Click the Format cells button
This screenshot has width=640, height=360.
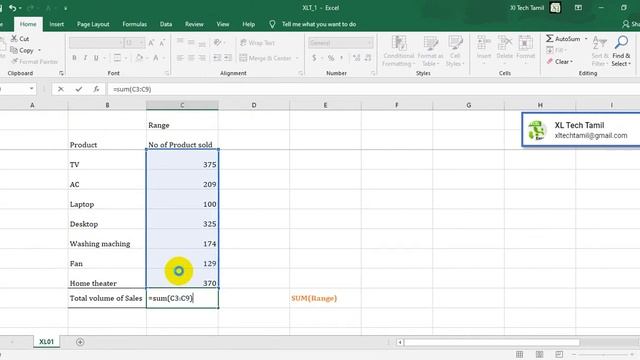point(525,49)
